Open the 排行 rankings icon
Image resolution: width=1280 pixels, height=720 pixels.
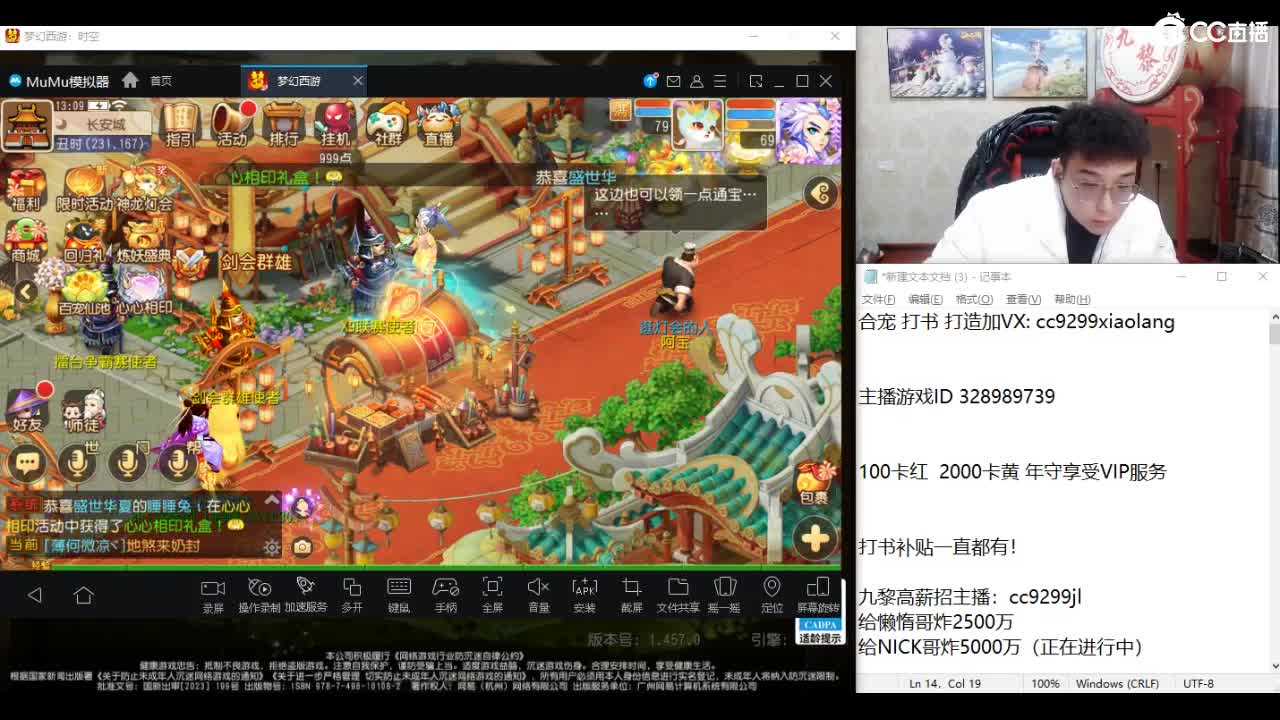[284, 124]
